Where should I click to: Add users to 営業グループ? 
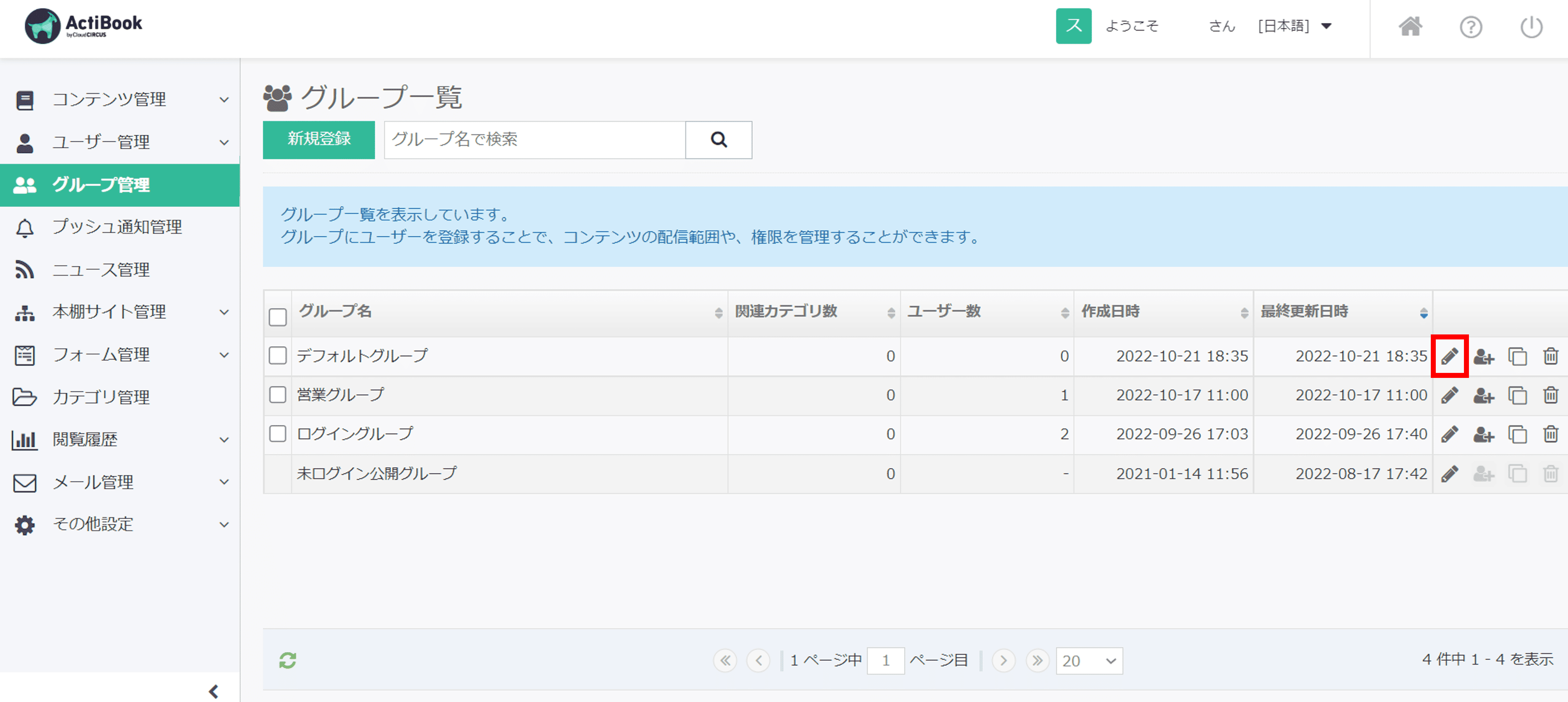click(x=1484, y=395)
